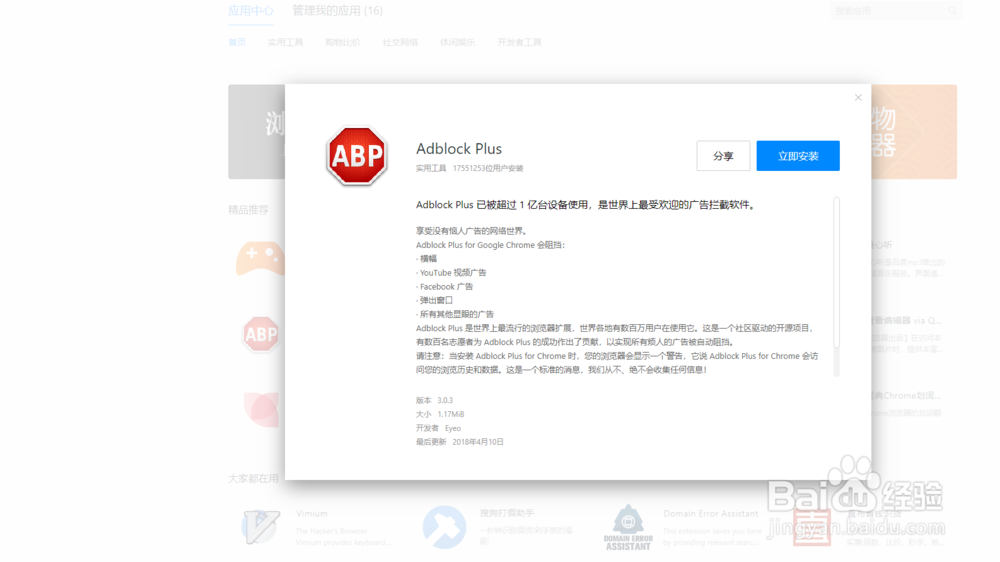Screen dimensions: 1000x562
Task: Click the 分享 share button
Action: tap(723, 156)
